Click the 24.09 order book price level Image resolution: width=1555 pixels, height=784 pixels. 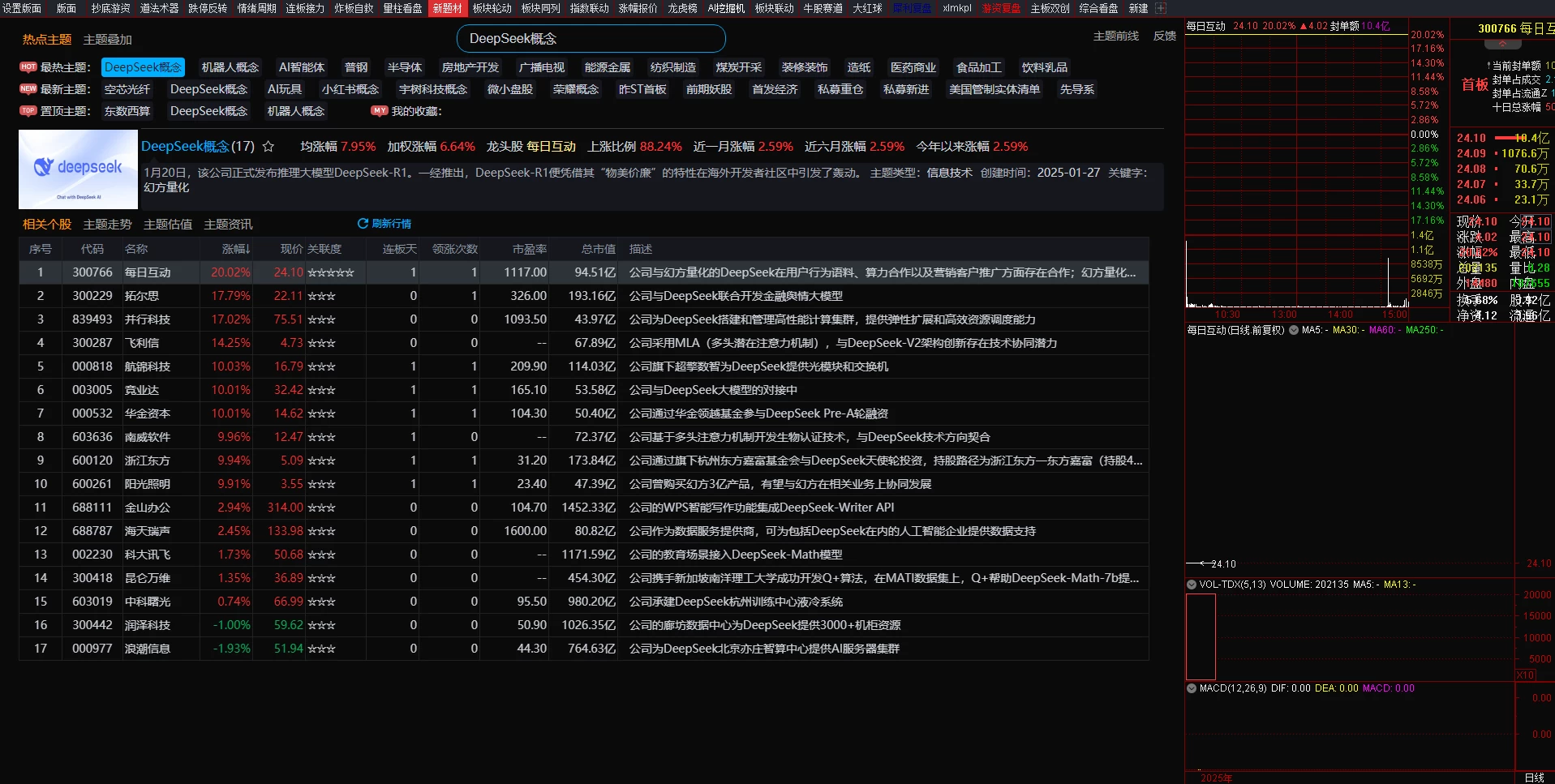coord(1471,153)
